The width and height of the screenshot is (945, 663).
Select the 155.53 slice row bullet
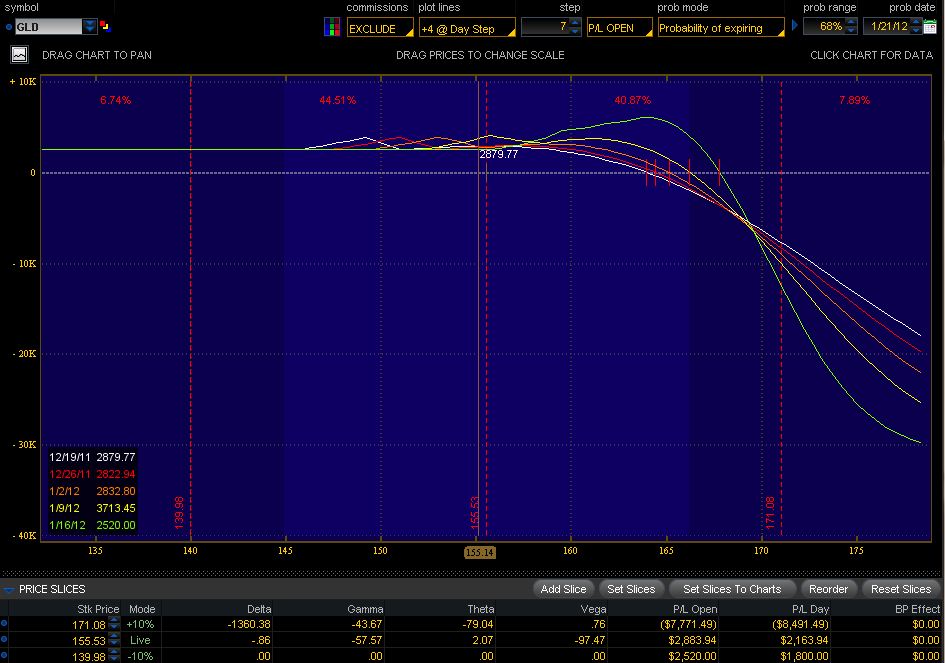click(x=4, y=639)
